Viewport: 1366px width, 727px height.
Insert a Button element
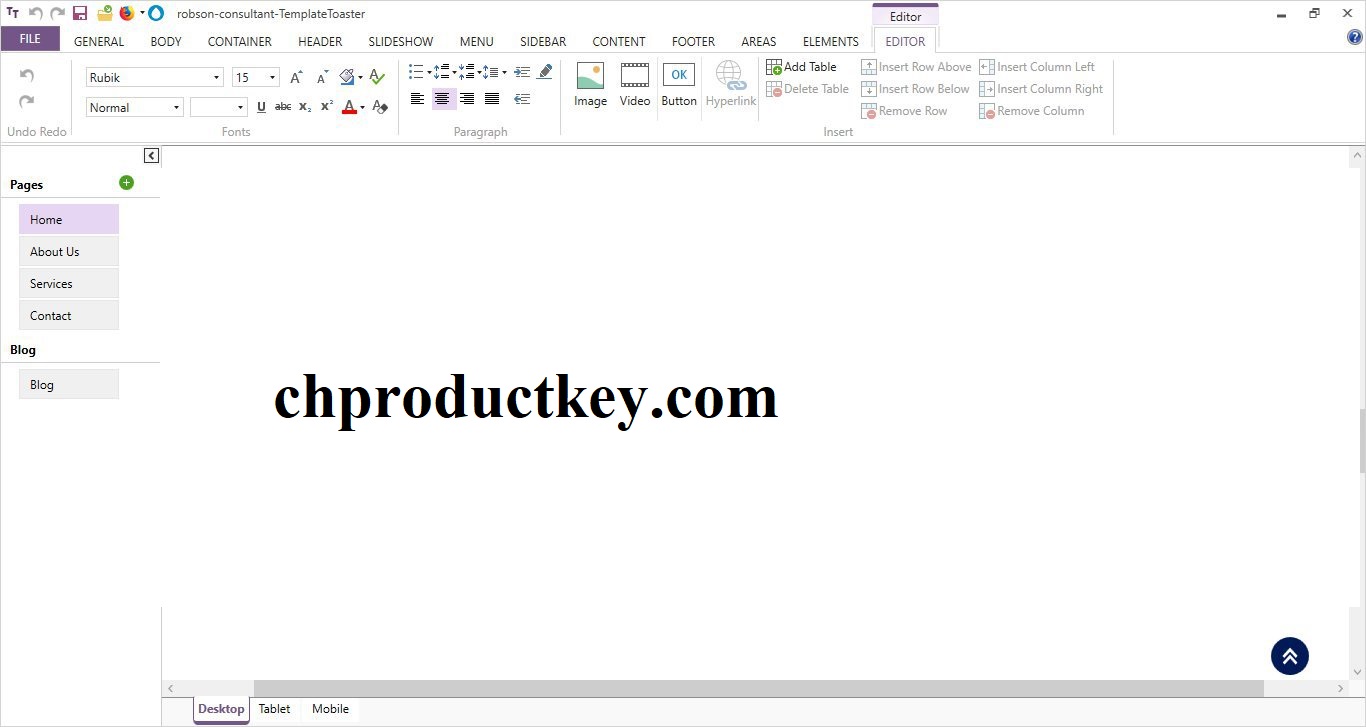click(679, 85)
